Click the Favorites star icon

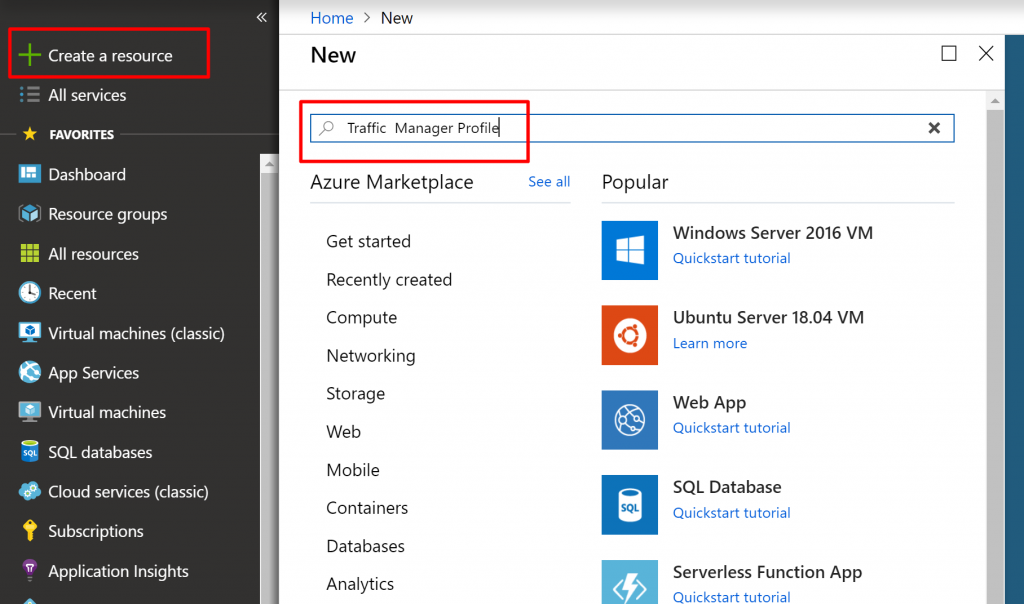point(29,134)
